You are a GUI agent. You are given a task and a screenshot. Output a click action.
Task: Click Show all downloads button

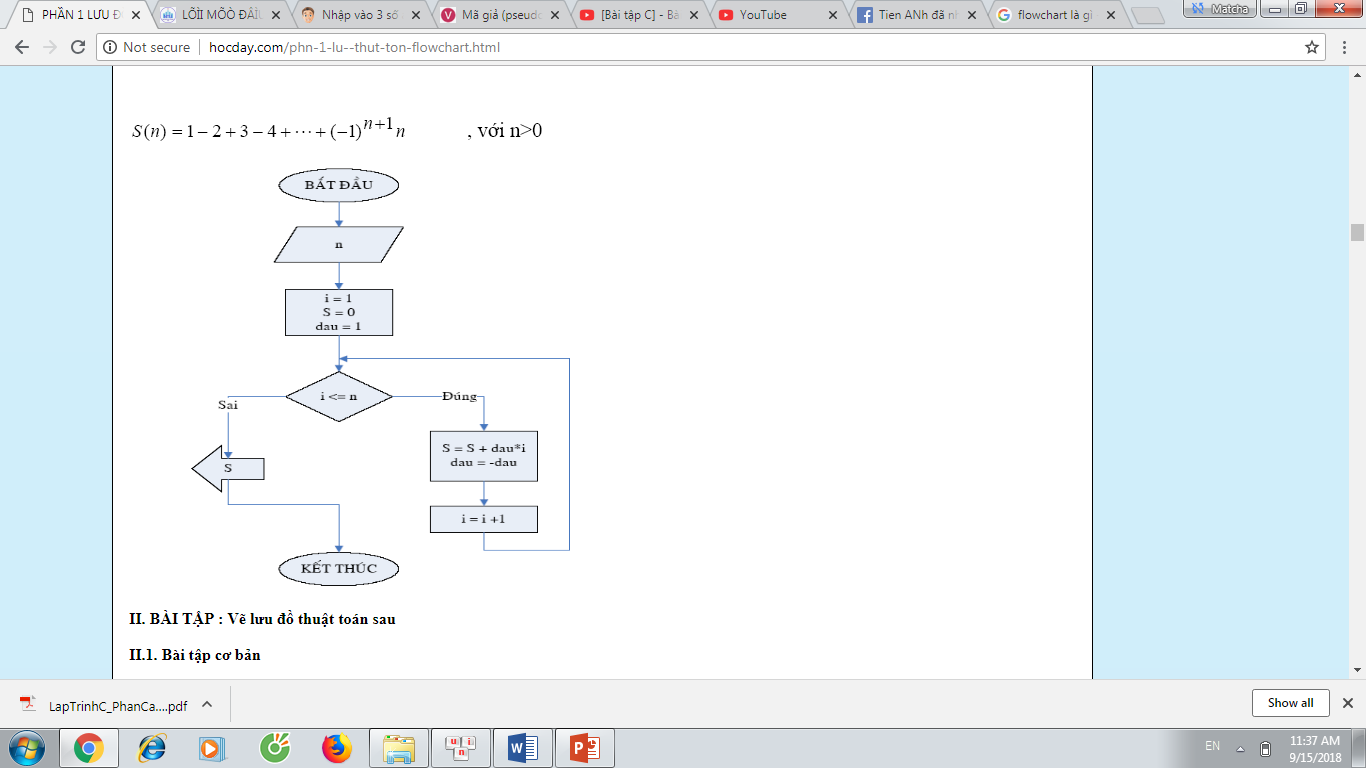coord(1290,703)
